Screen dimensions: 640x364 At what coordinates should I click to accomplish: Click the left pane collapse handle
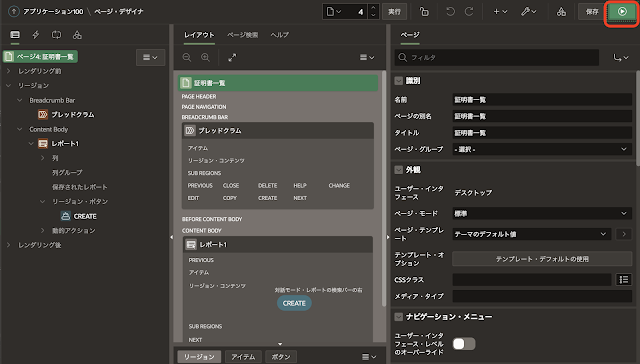[x=171, y=237]
